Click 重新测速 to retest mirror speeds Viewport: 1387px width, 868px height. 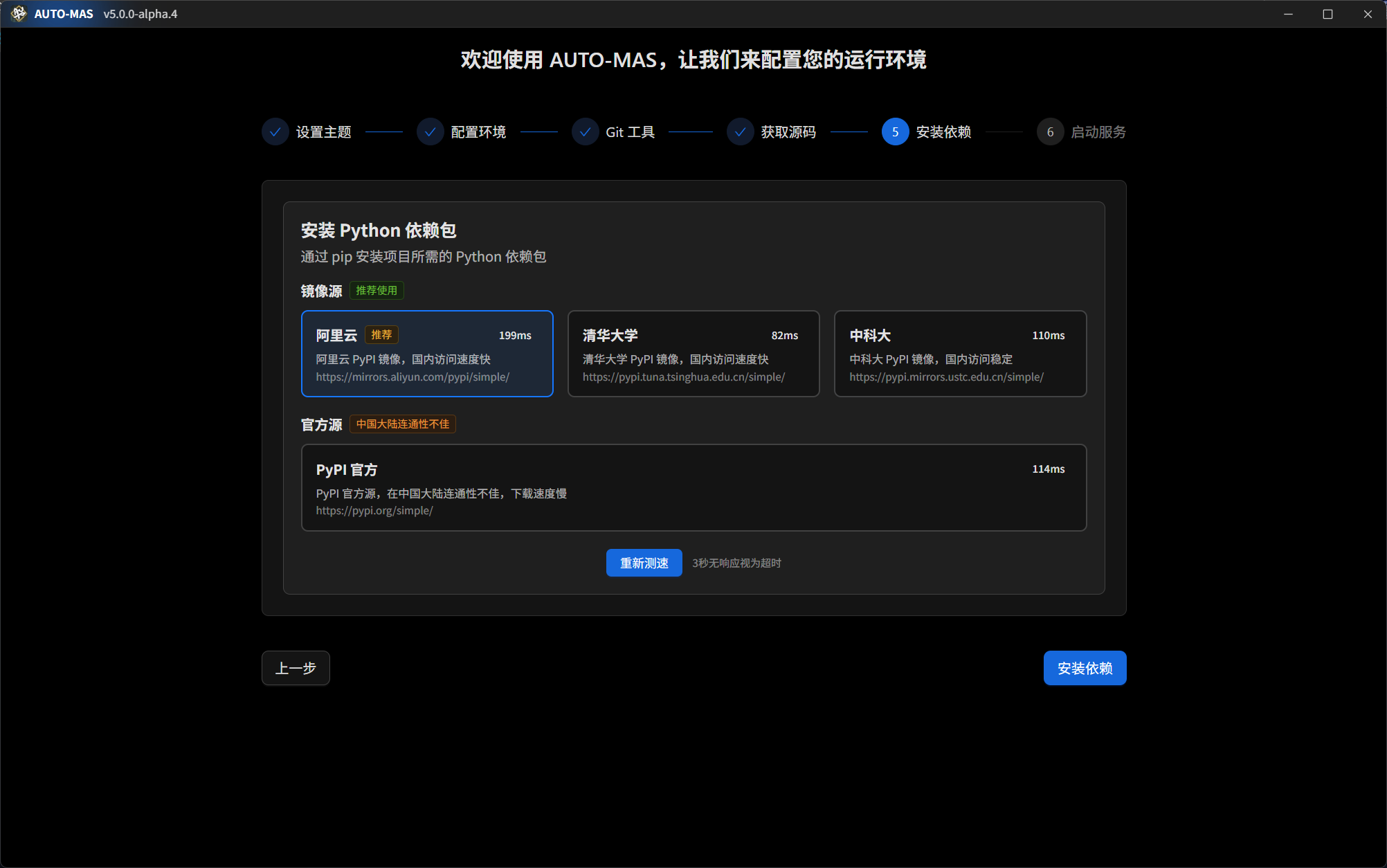click(644, 563)
